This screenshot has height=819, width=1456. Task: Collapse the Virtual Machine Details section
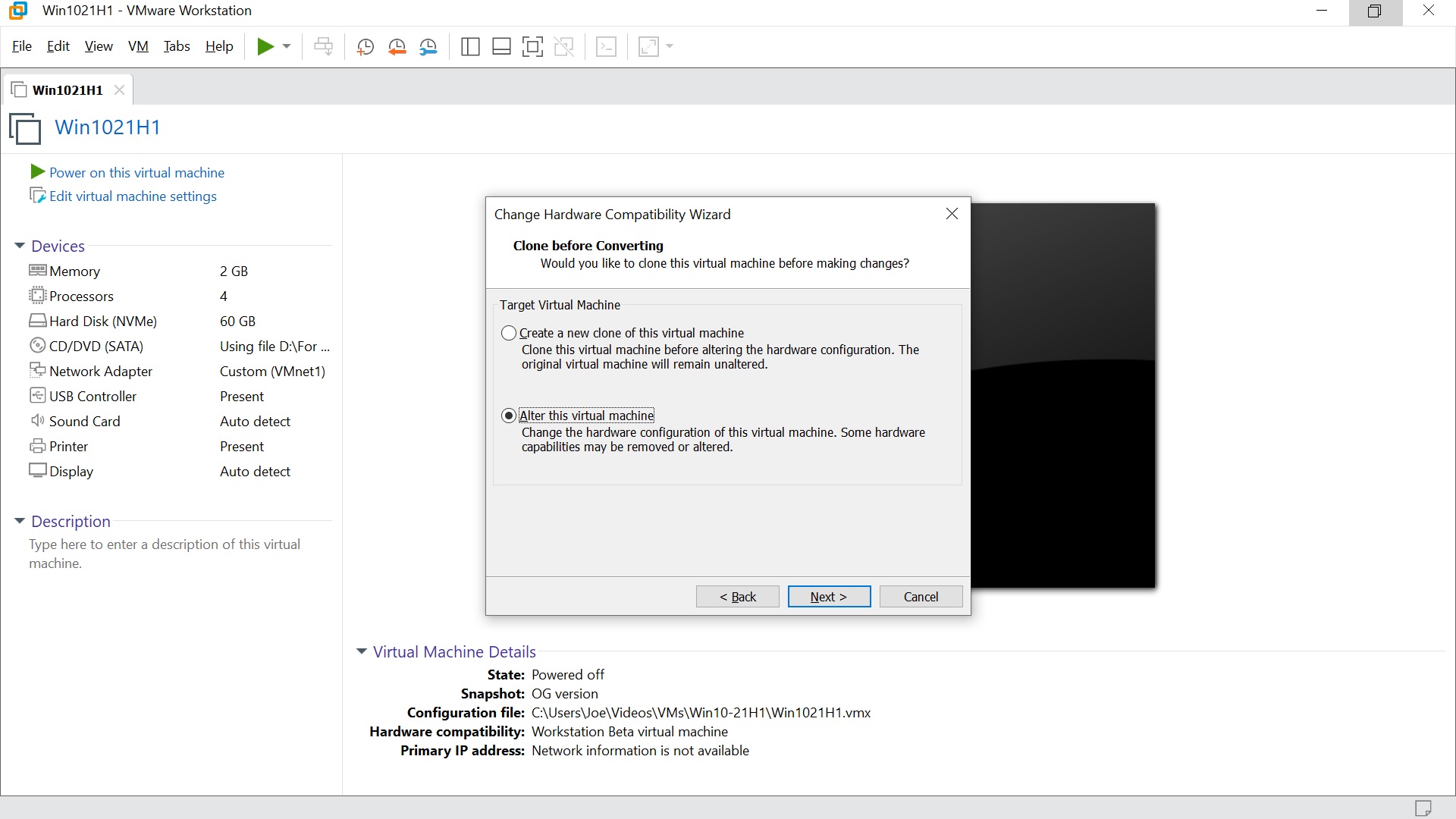point(362,651)
